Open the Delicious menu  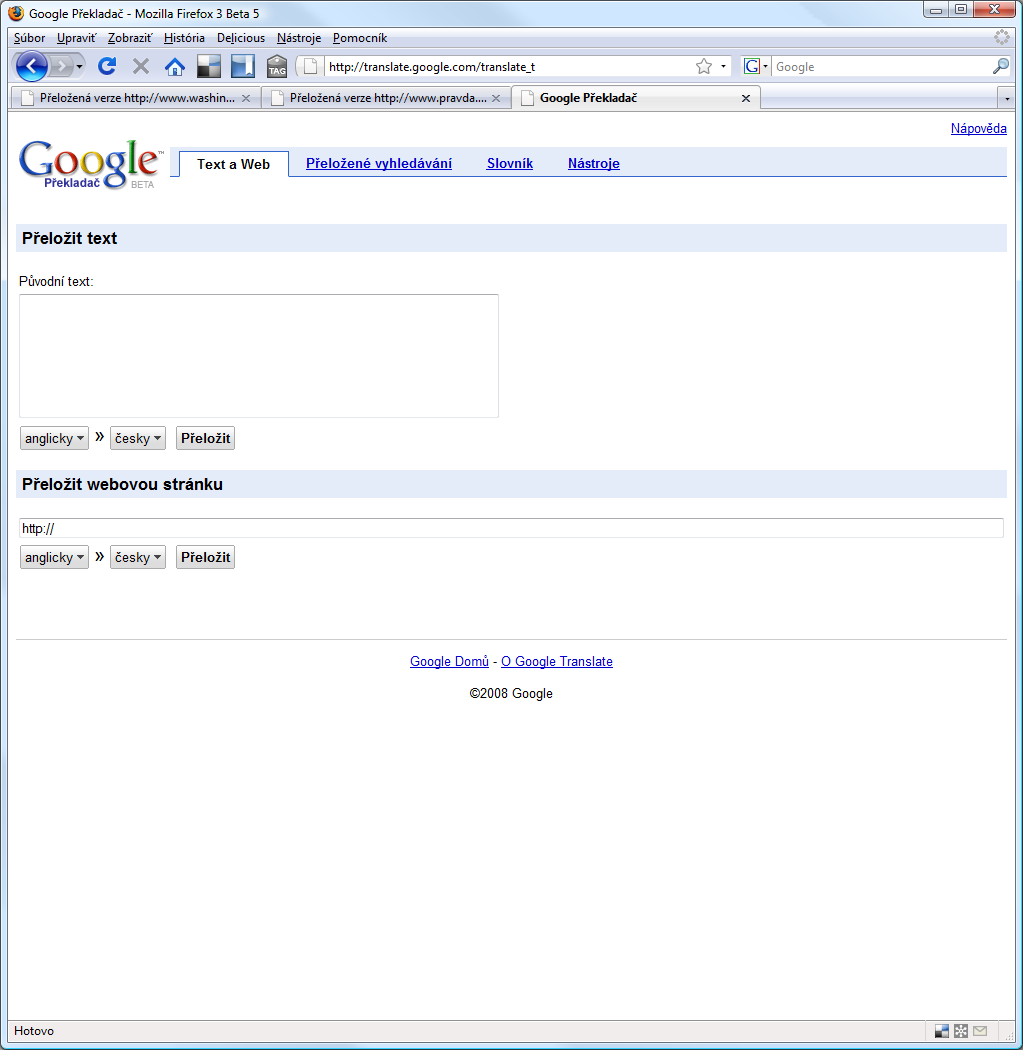241,38
